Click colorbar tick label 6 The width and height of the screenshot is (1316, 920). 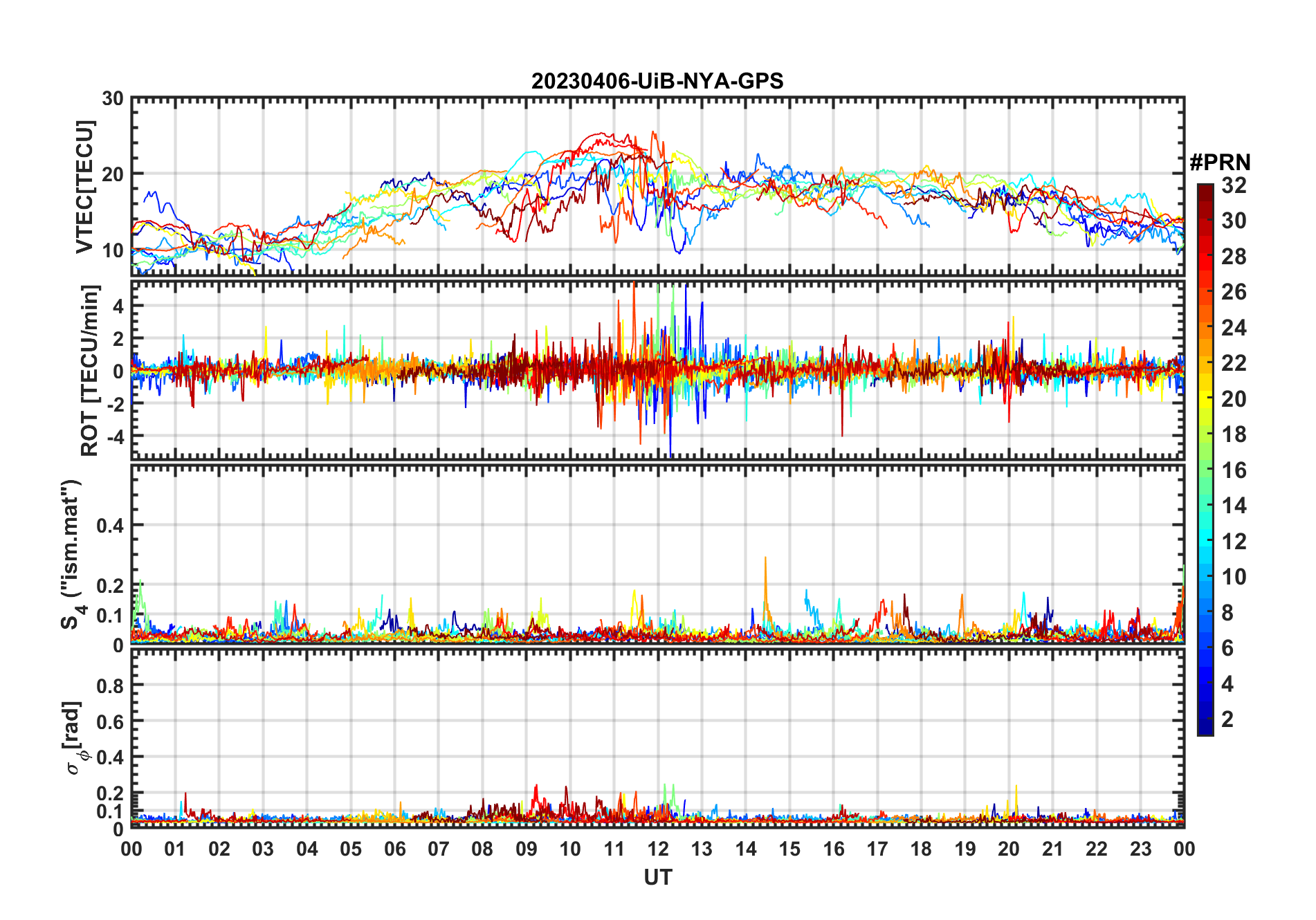[x=1227, y=648]
